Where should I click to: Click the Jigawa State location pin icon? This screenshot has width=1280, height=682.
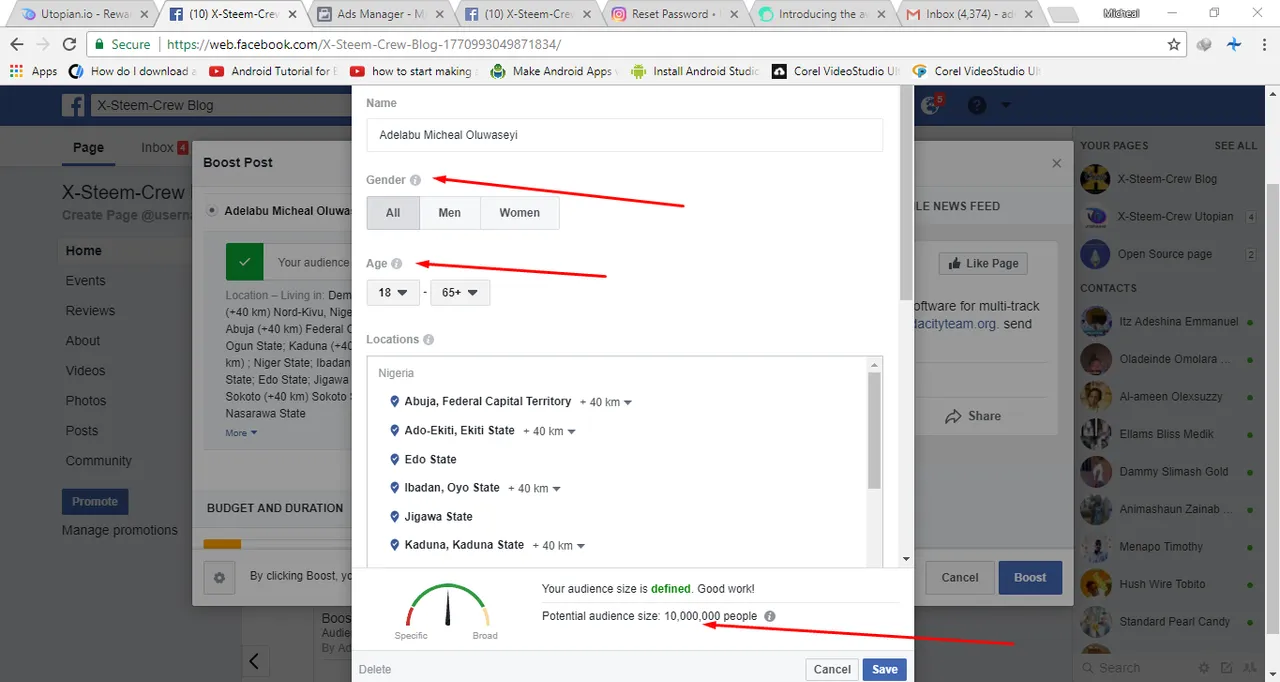(x=395, y=517)
